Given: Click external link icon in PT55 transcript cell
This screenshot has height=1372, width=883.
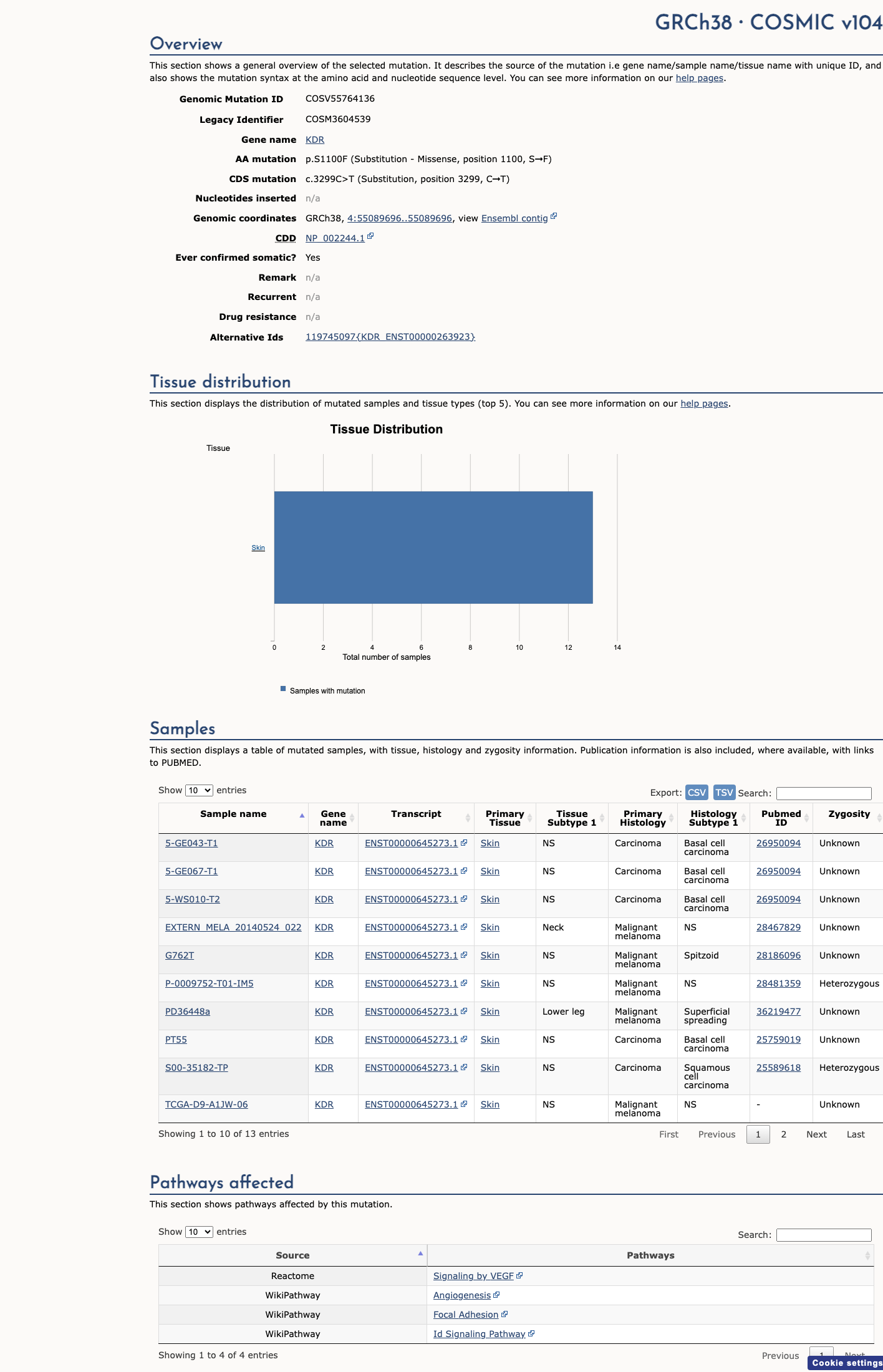Looking at the screenshot, I should [464, 1039].
